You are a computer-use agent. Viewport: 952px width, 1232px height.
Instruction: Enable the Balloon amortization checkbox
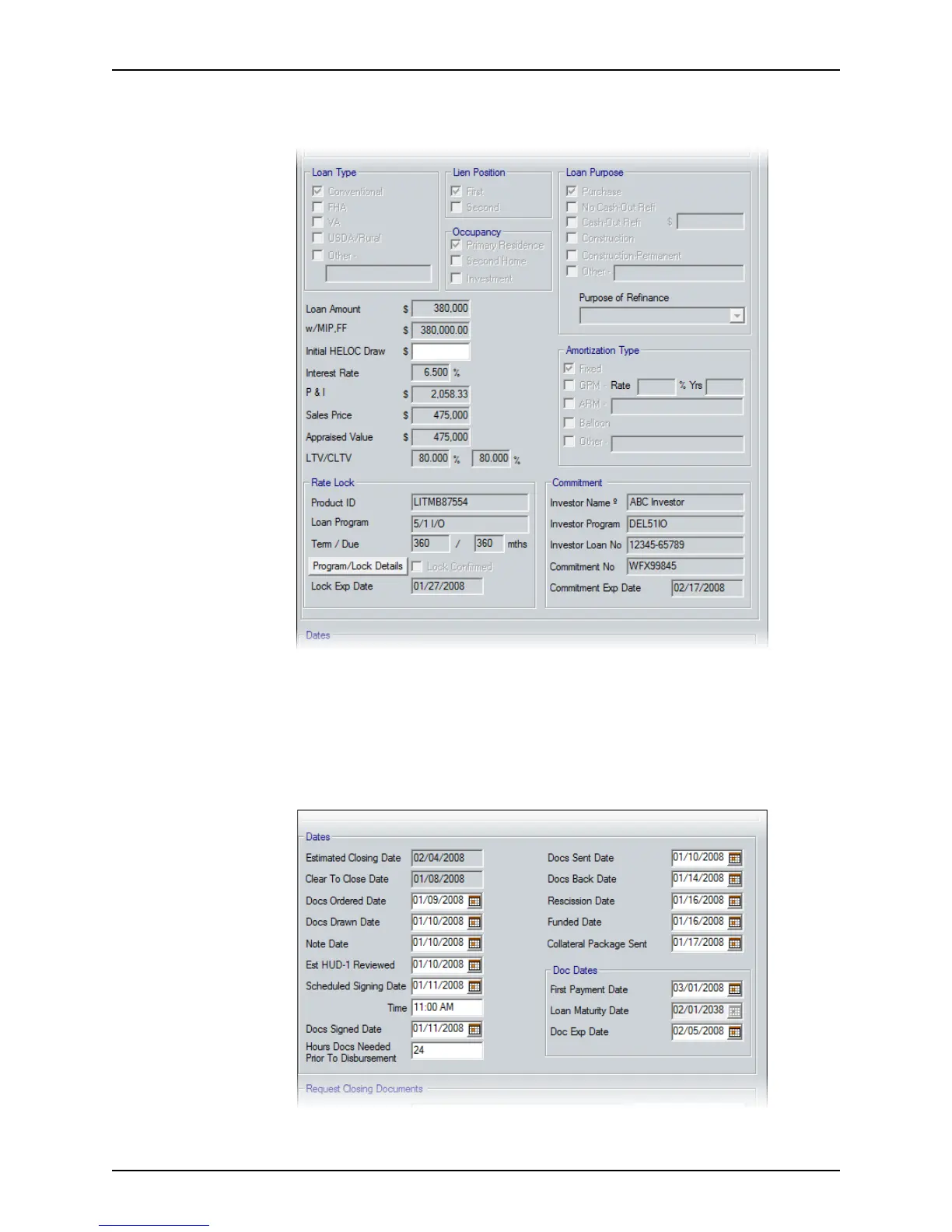point(569,422)
